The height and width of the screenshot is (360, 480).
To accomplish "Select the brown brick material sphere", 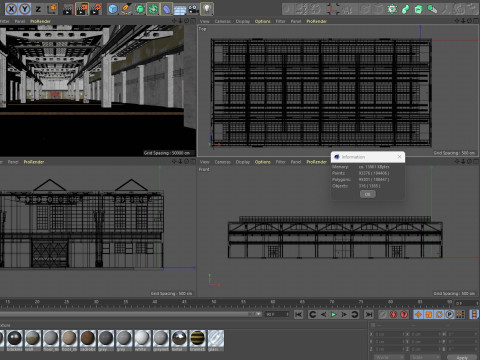I will tap(87, 338).
